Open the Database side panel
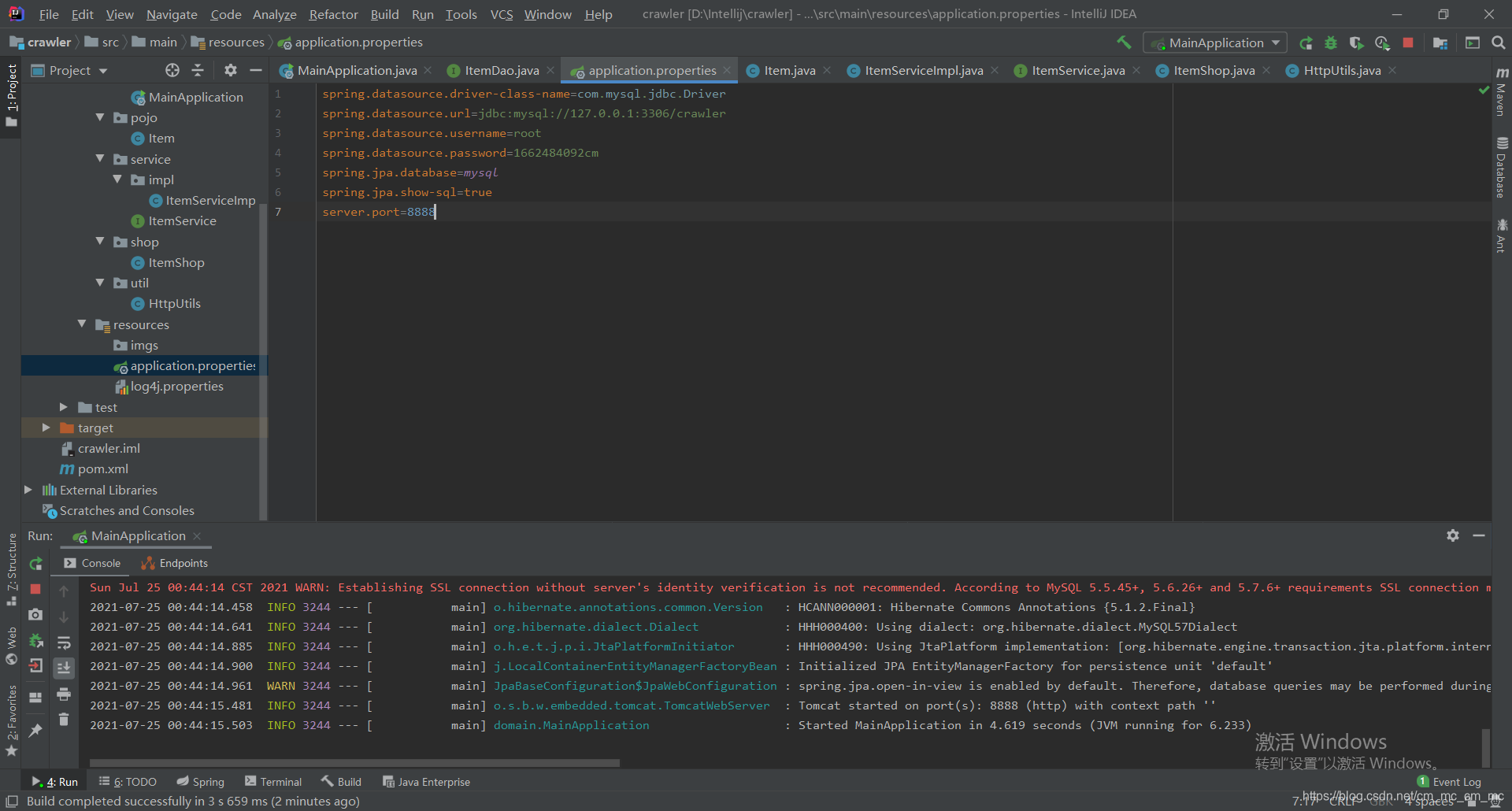This screenshot has height=811, width=1512. click(x=1502, y=161)
